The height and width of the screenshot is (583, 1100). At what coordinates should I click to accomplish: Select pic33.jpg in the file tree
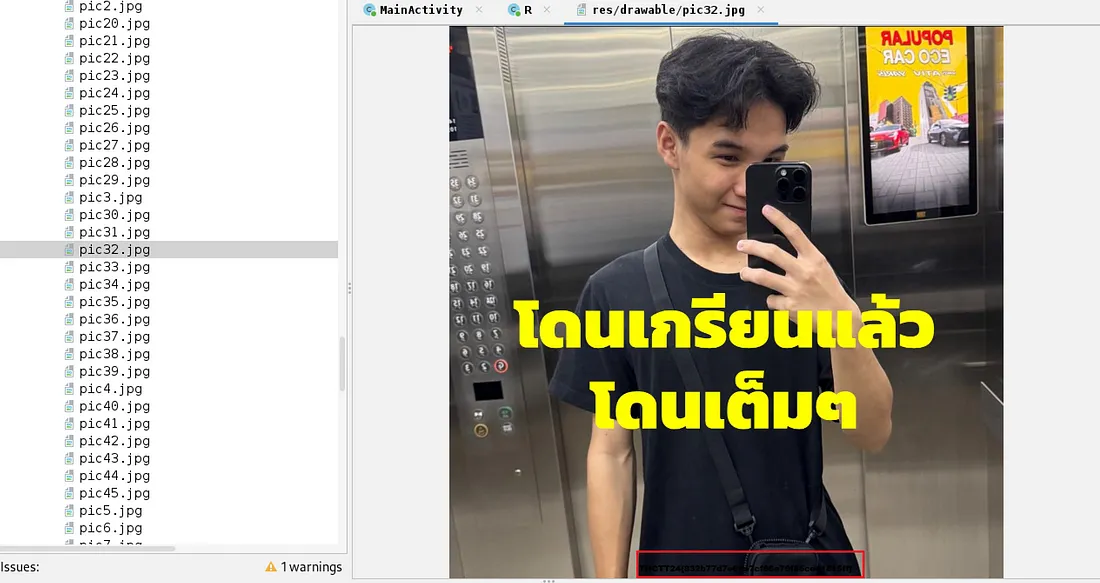click(x=114, y=267)
